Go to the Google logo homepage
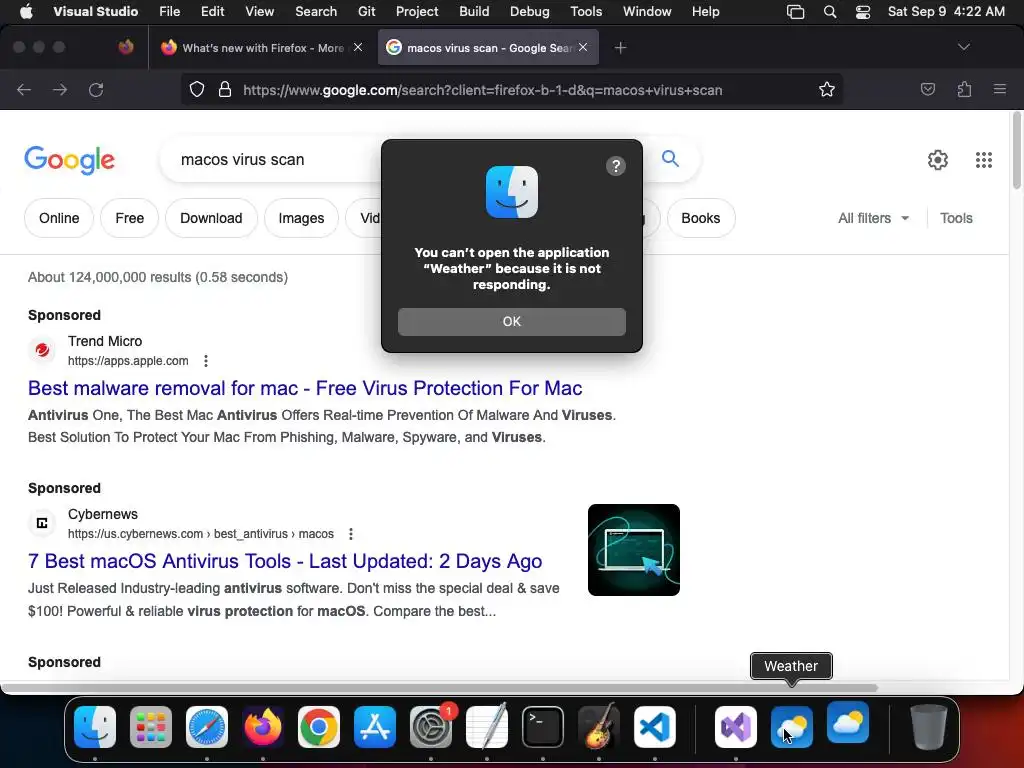The image size is (1024, 768). point(69,160)
